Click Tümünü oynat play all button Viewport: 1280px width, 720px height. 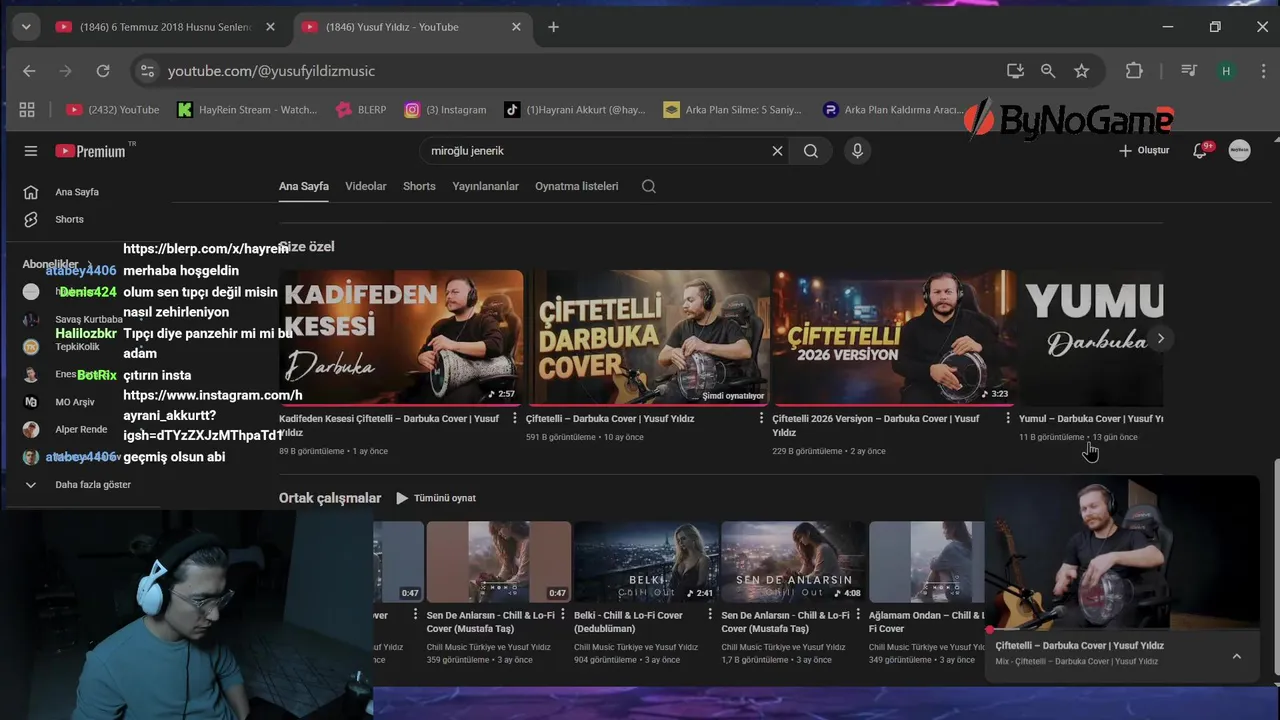pyautogui.click(x=436, y=498)
